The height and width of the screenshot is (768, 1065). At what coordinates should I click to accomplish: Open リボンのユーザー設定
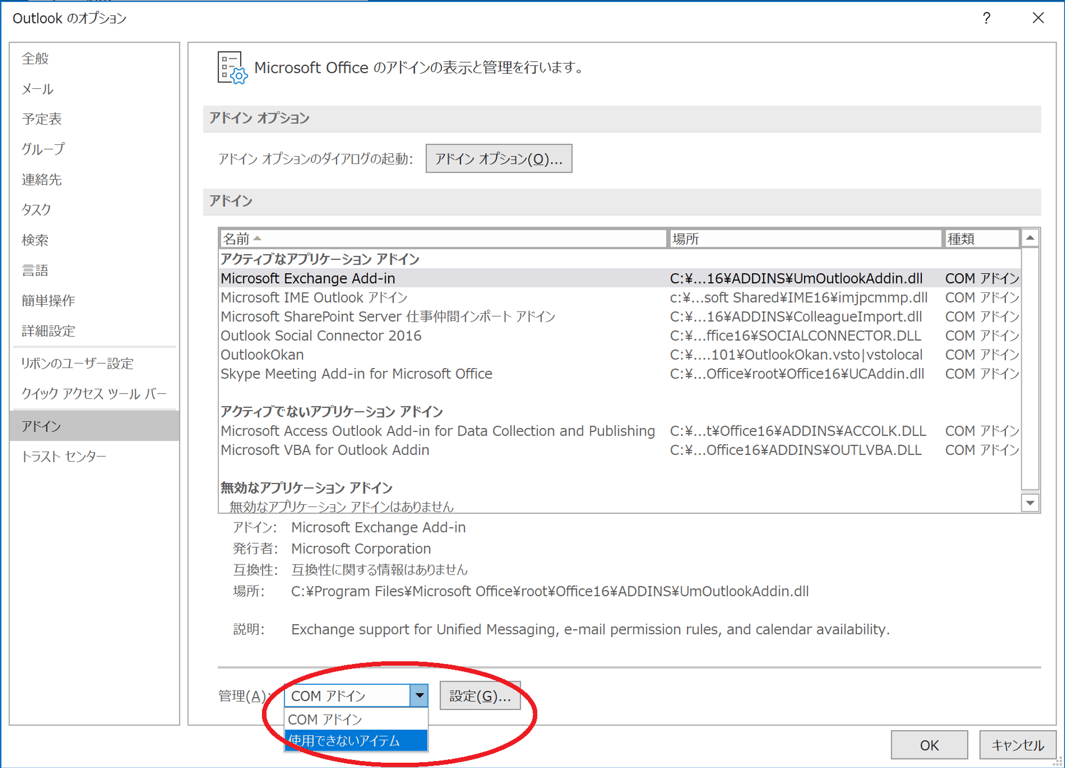[94, 363]
